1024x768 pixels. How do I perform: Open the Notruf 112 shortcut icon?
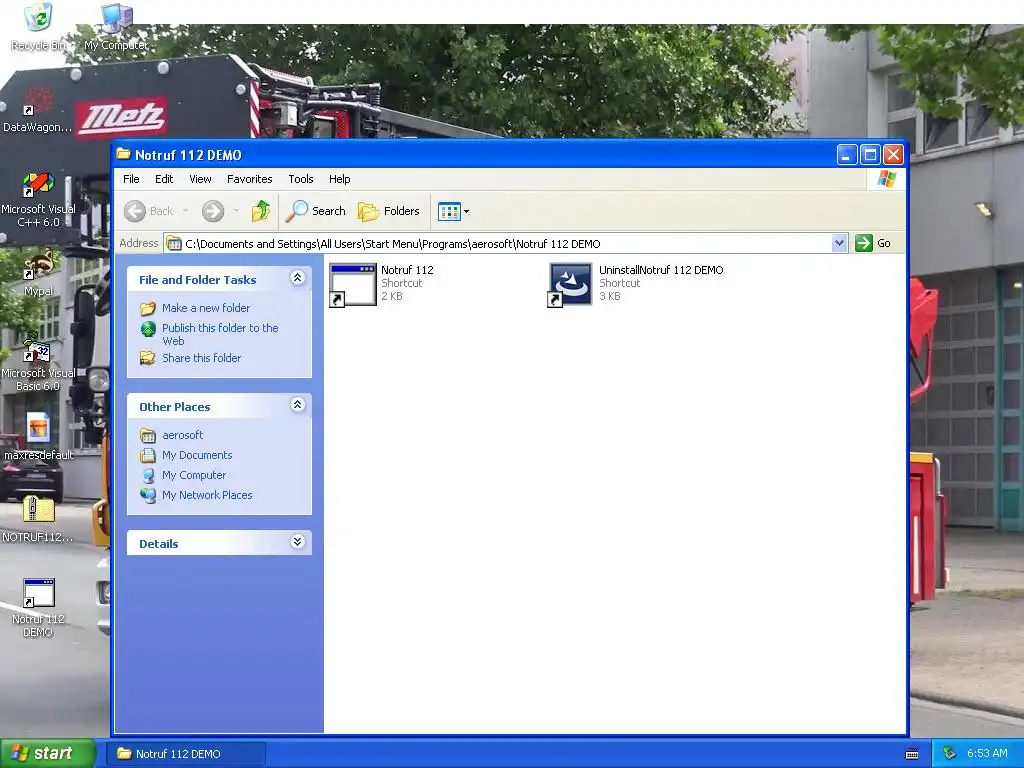pyautogui.click(x=353, y=284)
